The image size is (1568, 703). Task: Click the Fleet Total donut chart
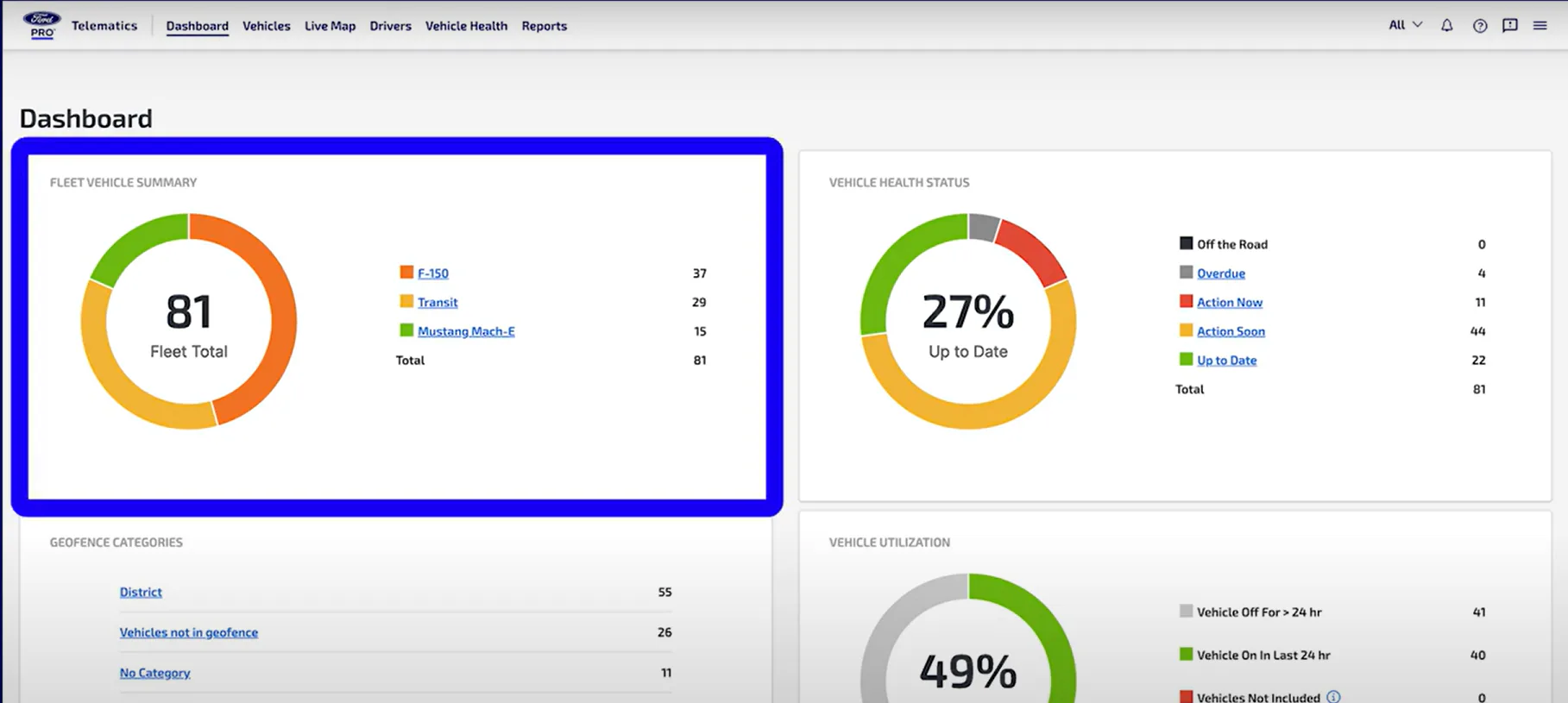click(x=189, y=321)
